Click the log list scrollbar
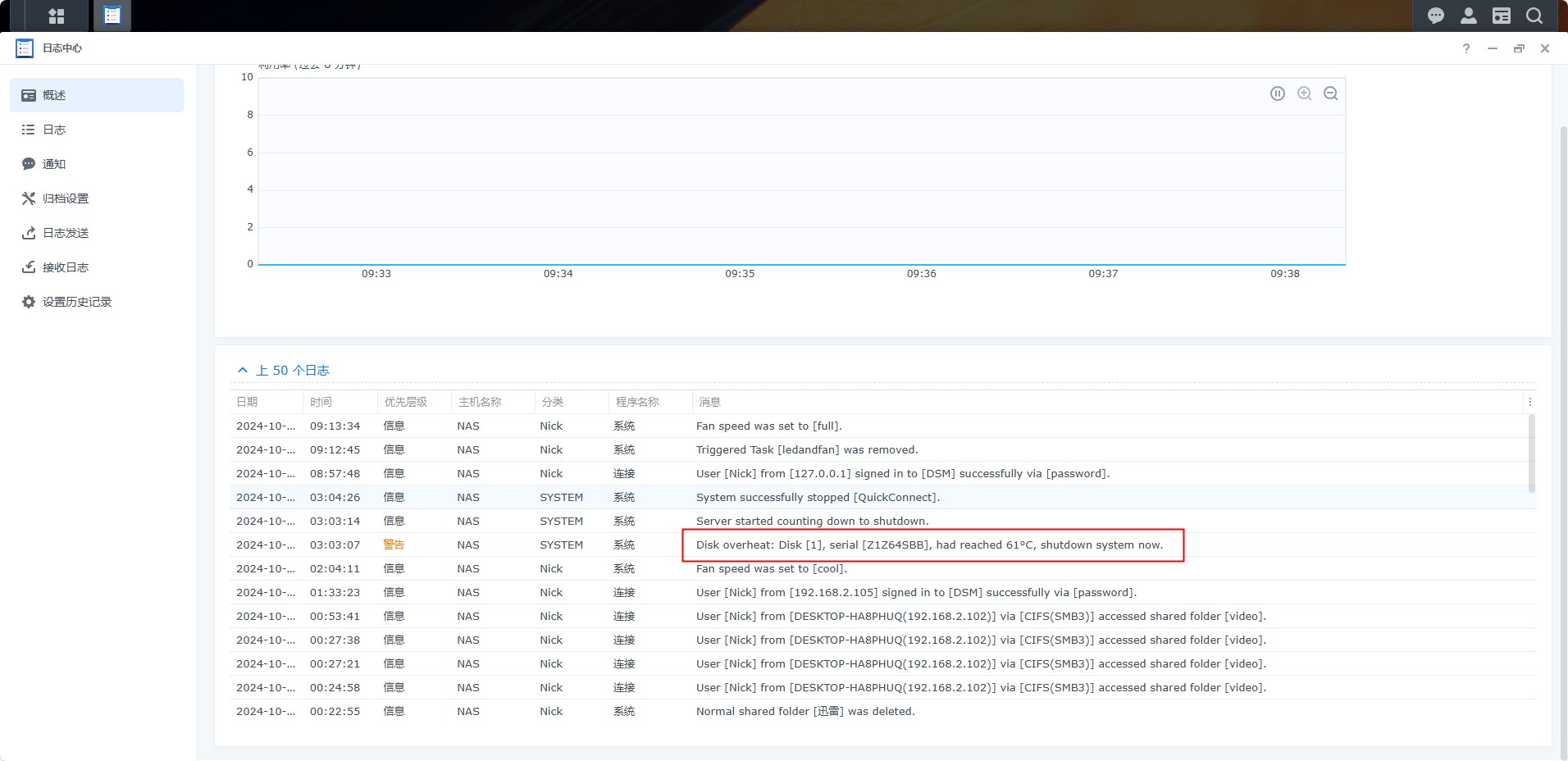1568x761 pixels. [x=1532, y=453]
